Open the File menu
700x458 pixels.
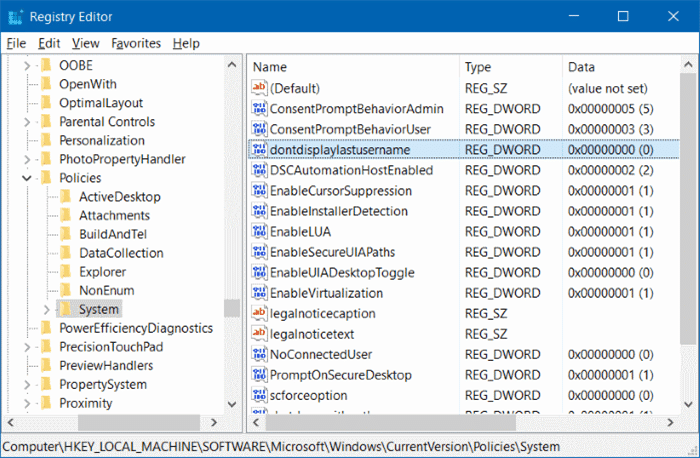pyautogui.click(x=17, y=43)
